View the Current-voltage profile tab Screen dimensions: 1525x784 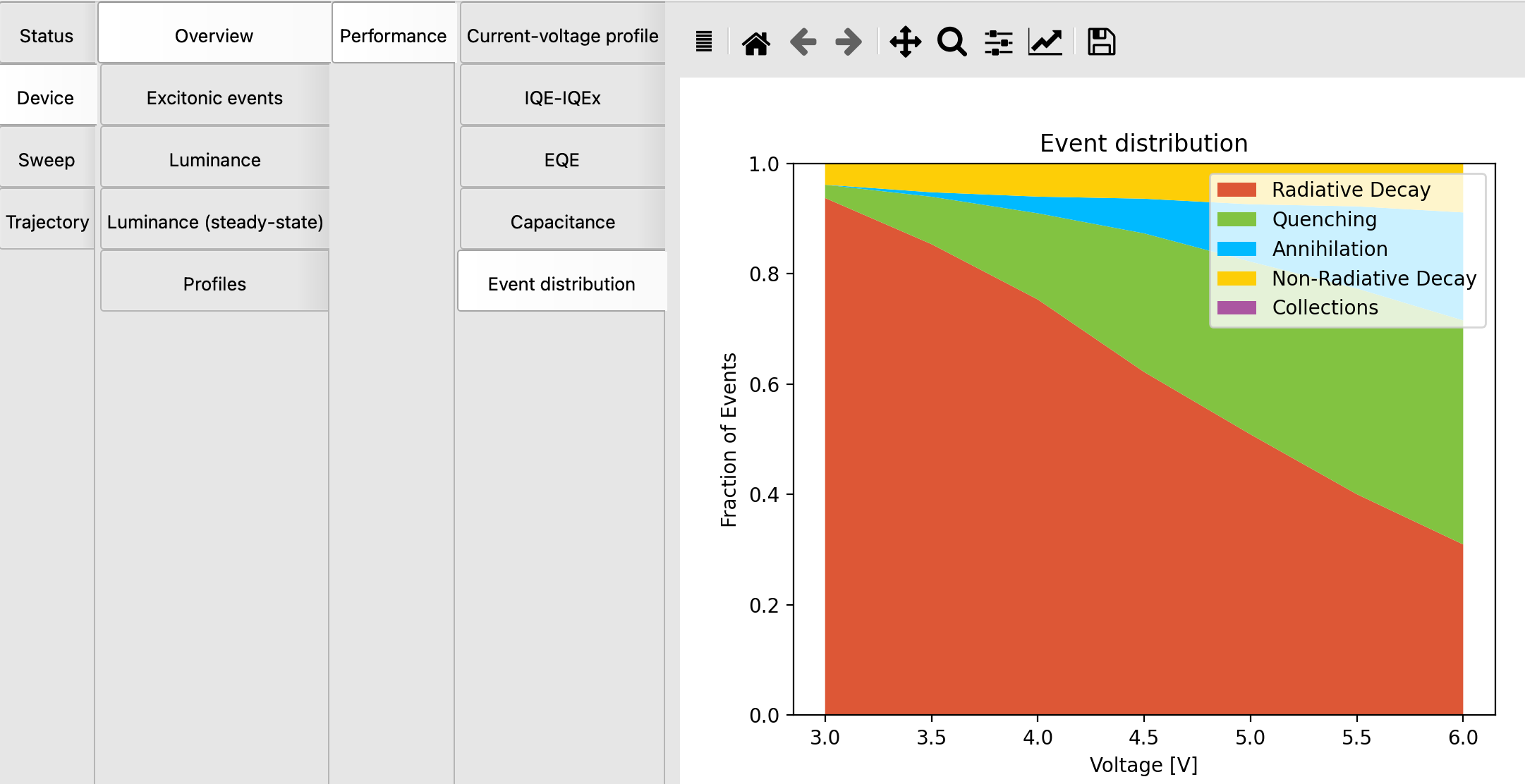562,36
